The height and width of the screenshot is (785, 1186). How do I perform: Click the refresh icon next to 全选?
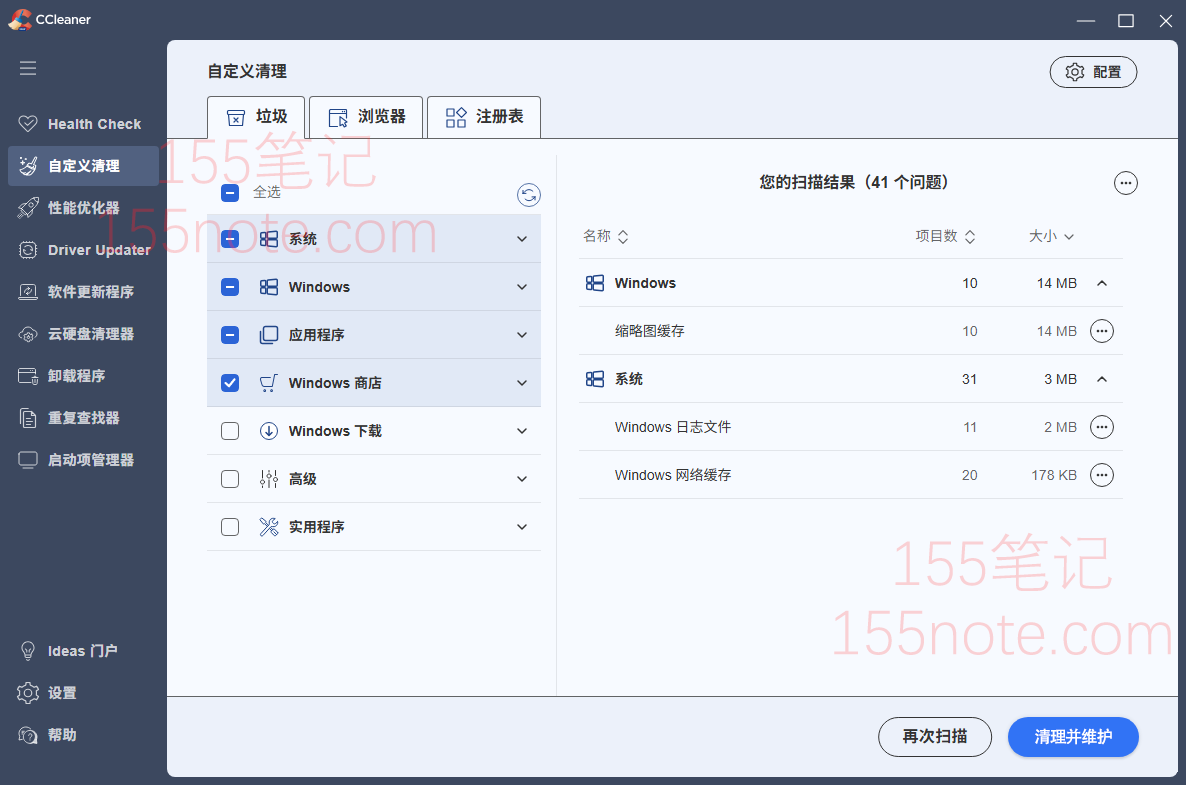(529, 195)
